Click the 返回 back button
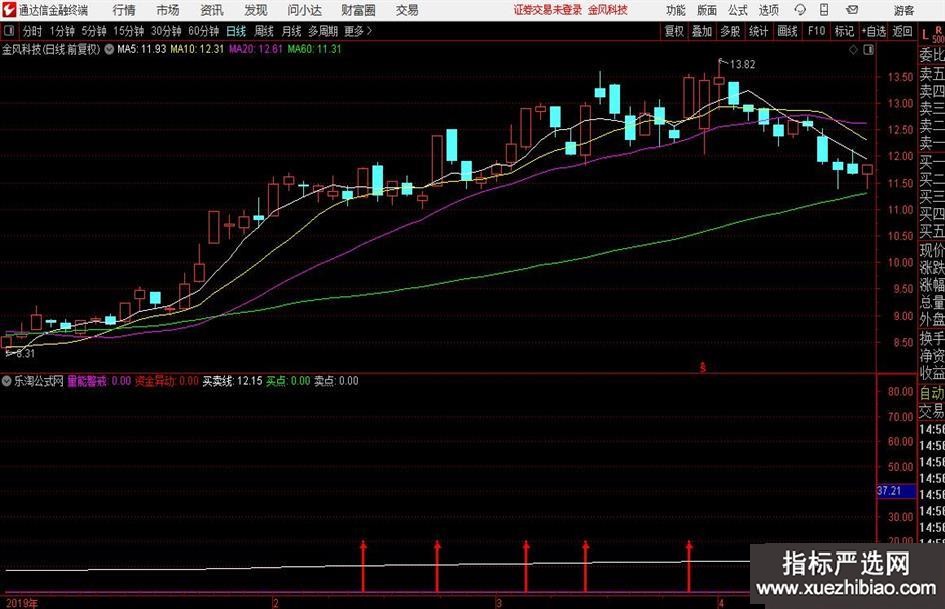Image resolution: width=945 pixels, height=609 pixels. [x=902, y=31]
